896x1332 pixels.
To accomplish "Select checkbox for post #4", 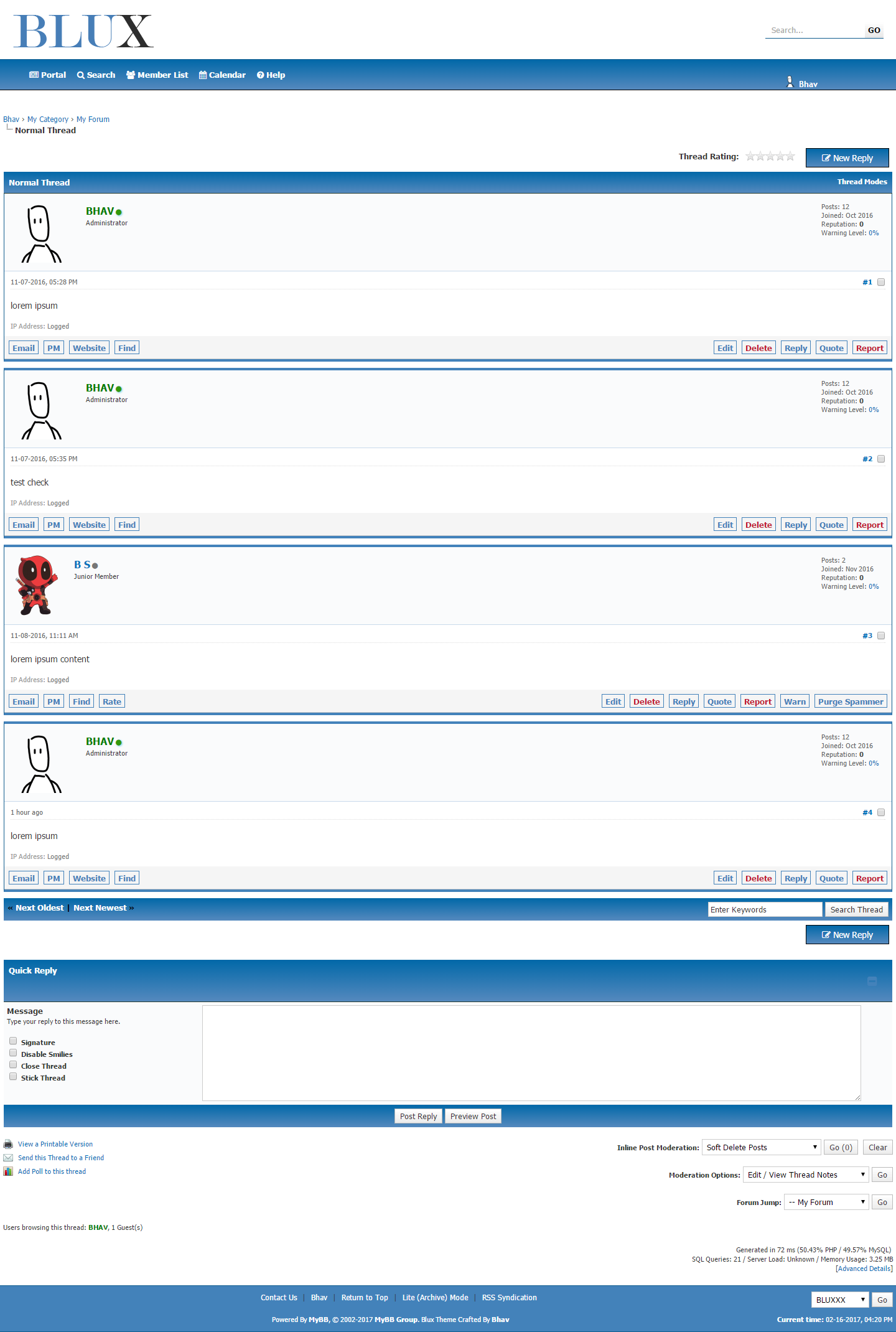I will click(881, 812).
